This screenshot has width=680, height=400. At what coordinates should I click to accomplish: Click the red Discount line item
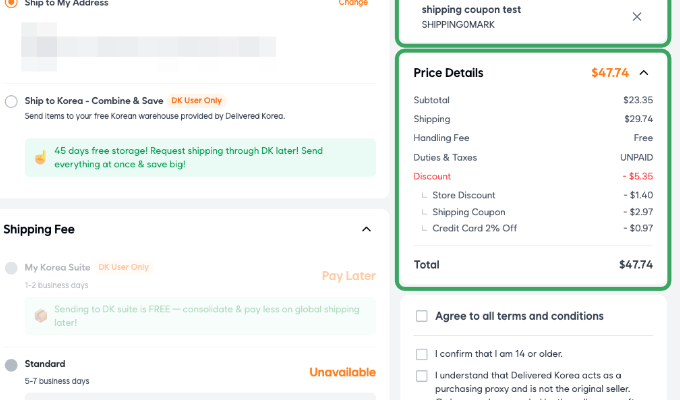(x=432, y=176)
